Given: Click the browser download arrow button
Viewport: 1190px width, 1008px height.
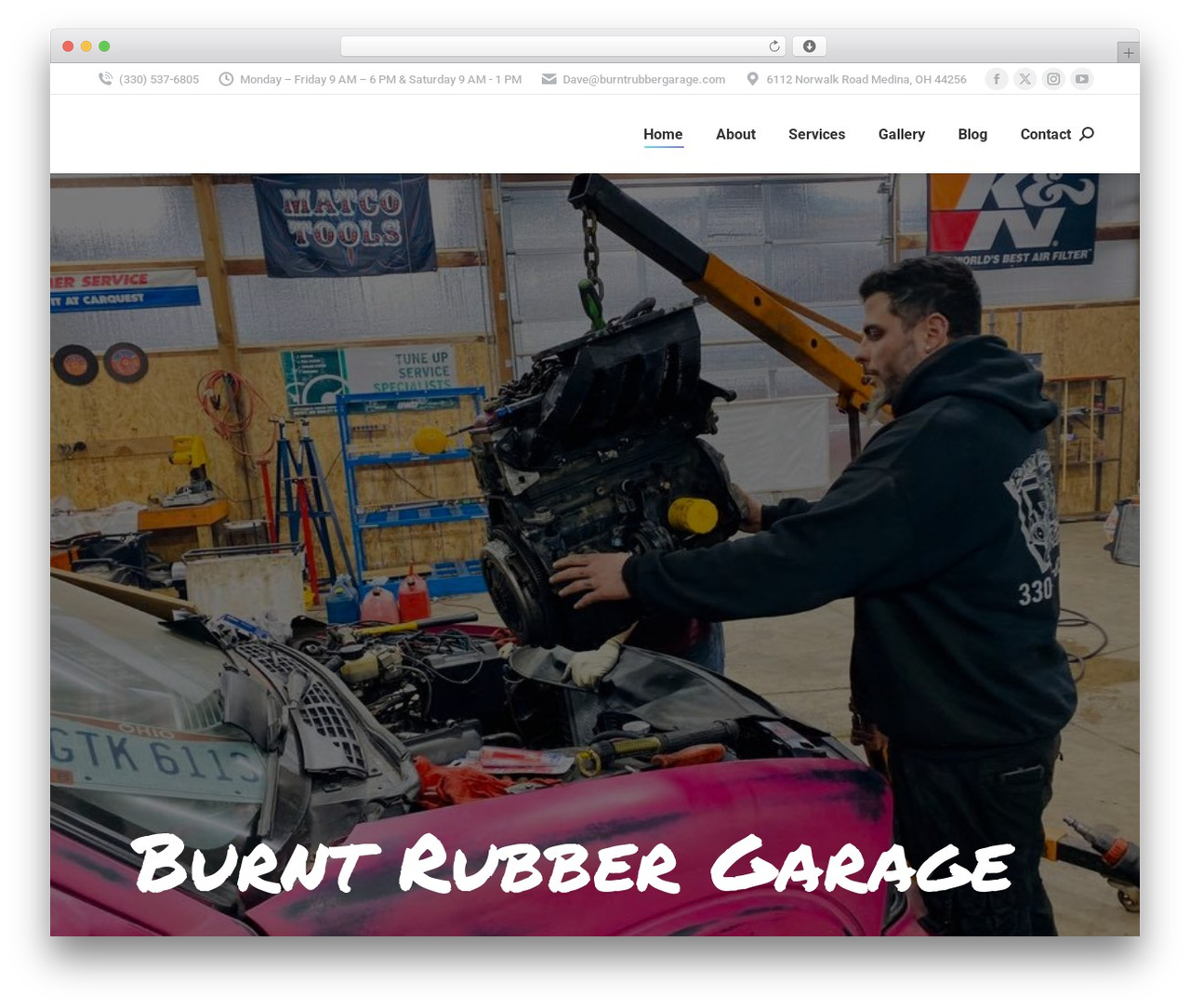Looking at the screenshot, I should [x=809, y=46].
